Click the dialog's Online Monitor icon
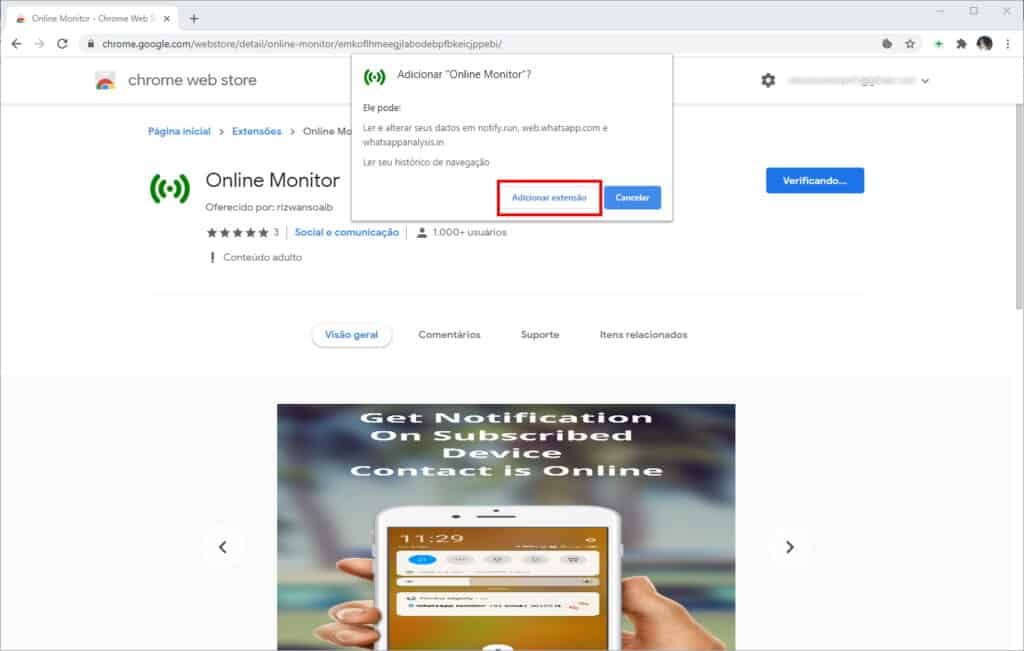 pos(374,77)
